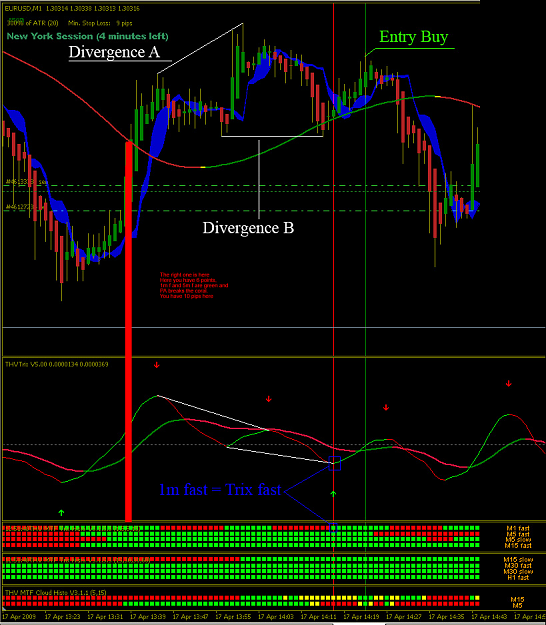Screen dimensions: 546x625
Task: Select the New York Session countdown label
Action: (87, 36)
